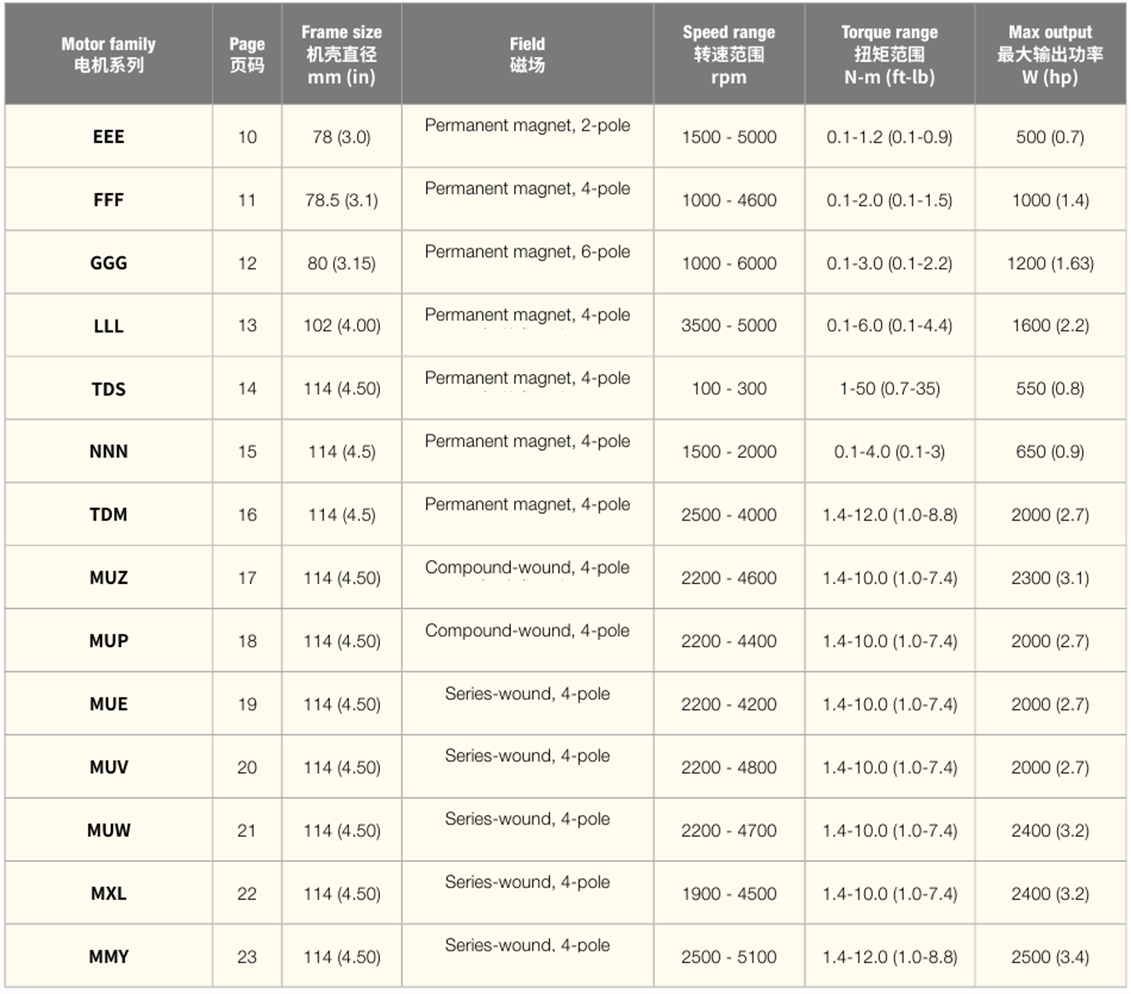This screenshot has width=1131, height=994.
Task: Click page number 11 for FFF
Action: click(x=247, y=200)
